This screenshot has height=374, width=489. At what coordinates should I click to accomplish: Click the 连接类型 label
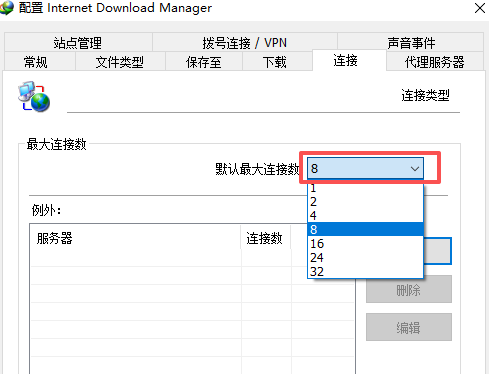(x=425, y=95)
